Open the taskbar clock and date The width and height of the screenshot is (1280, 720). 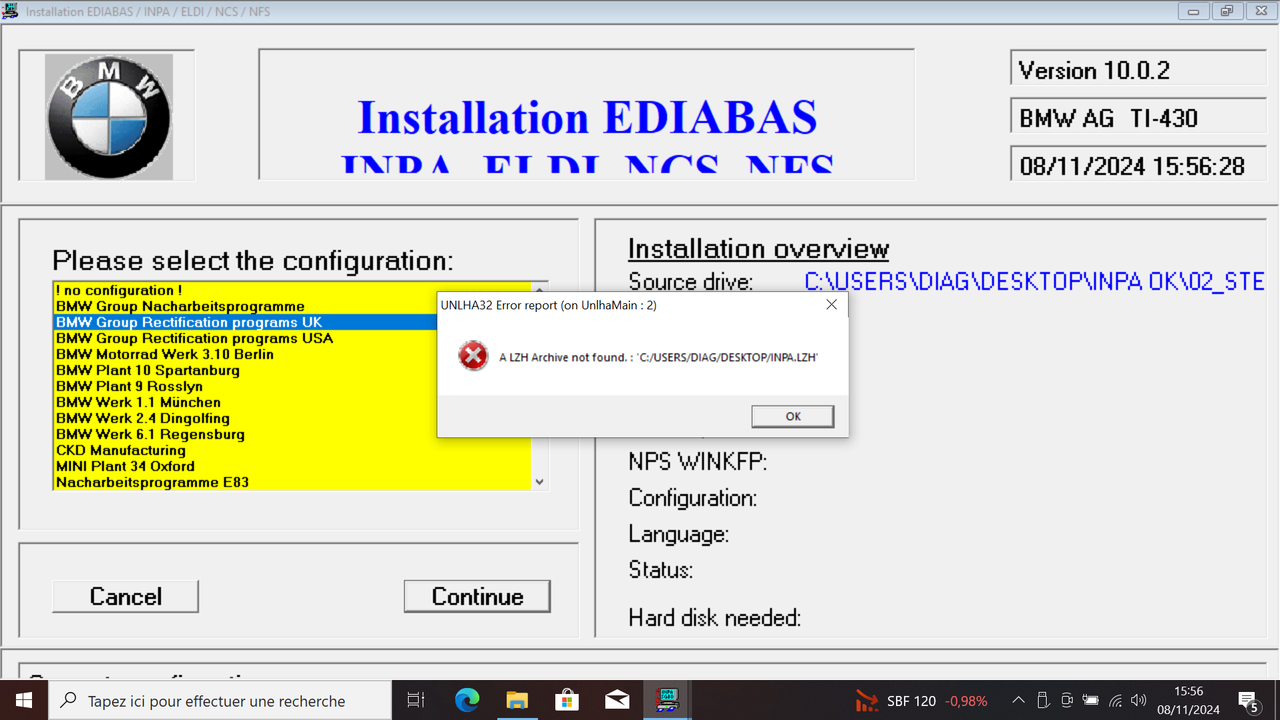click(1188, 700)
